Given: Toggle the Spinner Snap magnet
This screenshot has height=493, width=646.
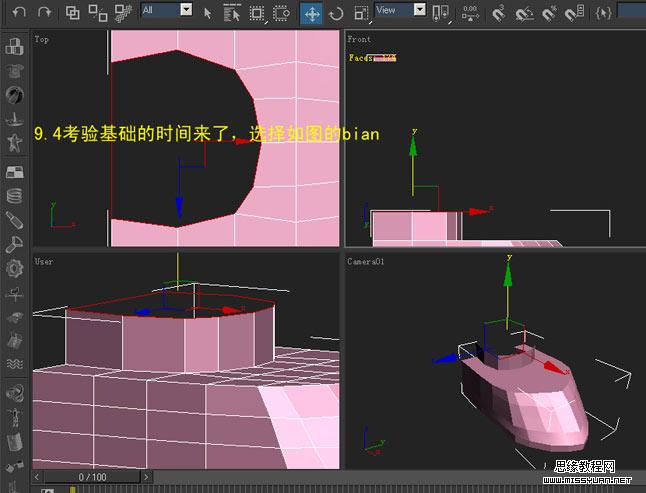Looking at the screenshot, I should pos(574,13).
